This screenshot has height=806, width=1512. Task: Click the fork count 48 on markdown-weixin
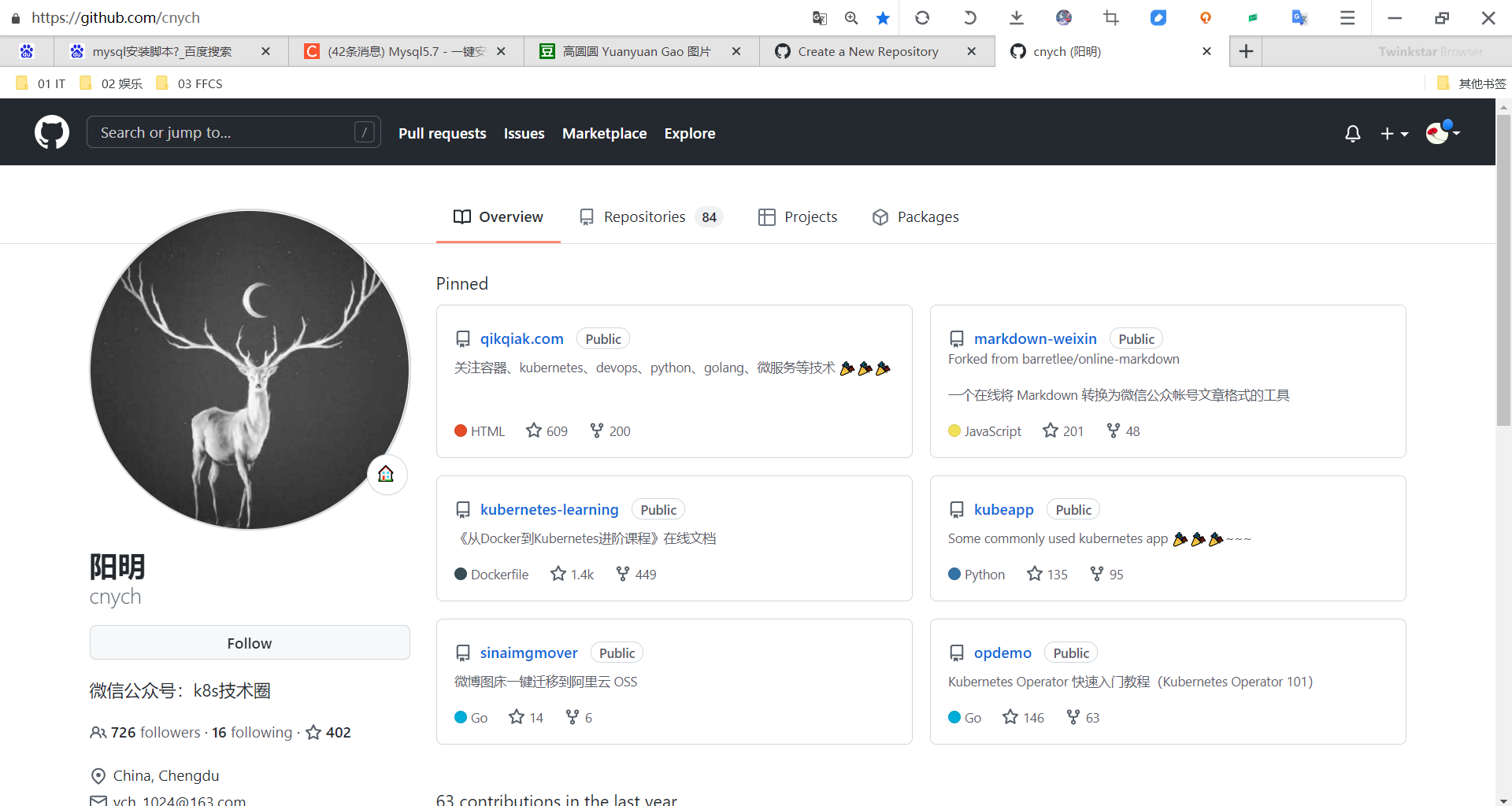[1123, 431]
